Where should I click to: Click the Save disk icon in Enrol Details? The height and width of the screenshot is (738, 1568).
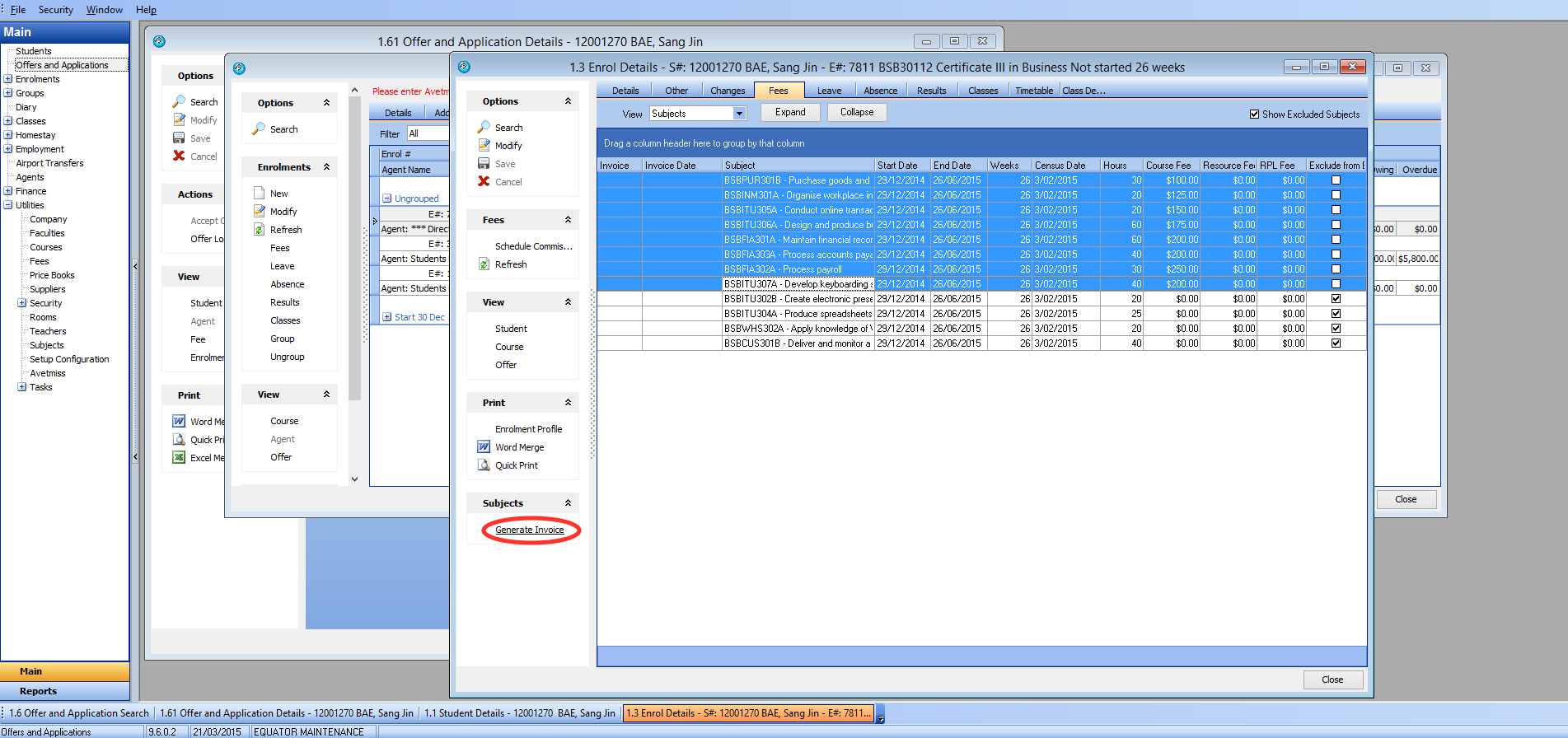click(x=484, y=164)
